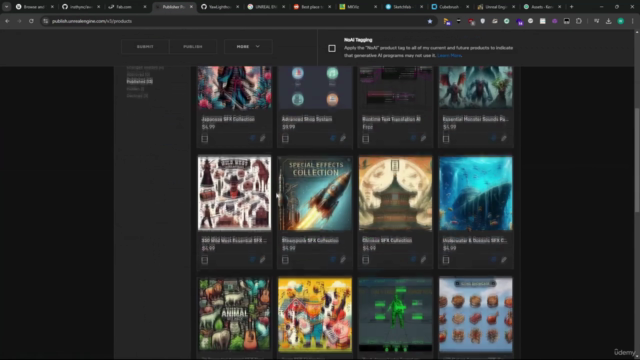Filter by Published products in sidebar
The height and width of the screenshot is (360, 640).
click(140, 82)
